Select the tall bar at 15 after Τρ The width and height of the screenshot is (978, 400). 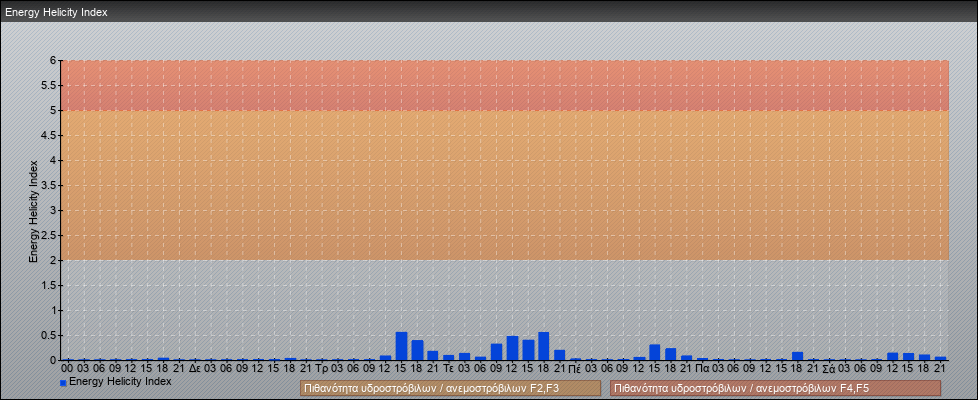tap(402, 346)
